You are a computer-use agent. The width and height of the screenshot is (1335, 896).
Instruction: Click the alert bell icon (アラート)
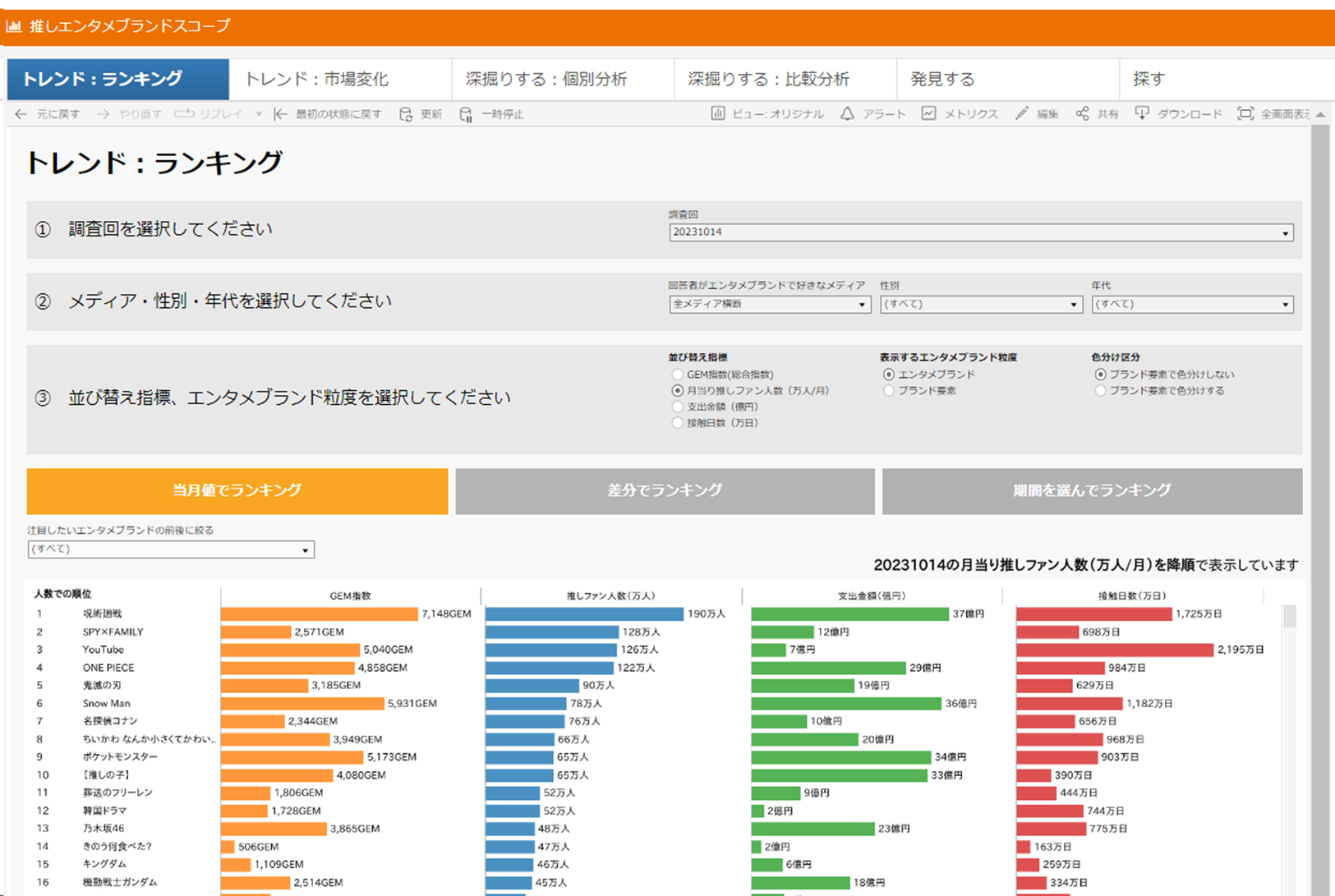pyautogui.click(x=847, y=113)
